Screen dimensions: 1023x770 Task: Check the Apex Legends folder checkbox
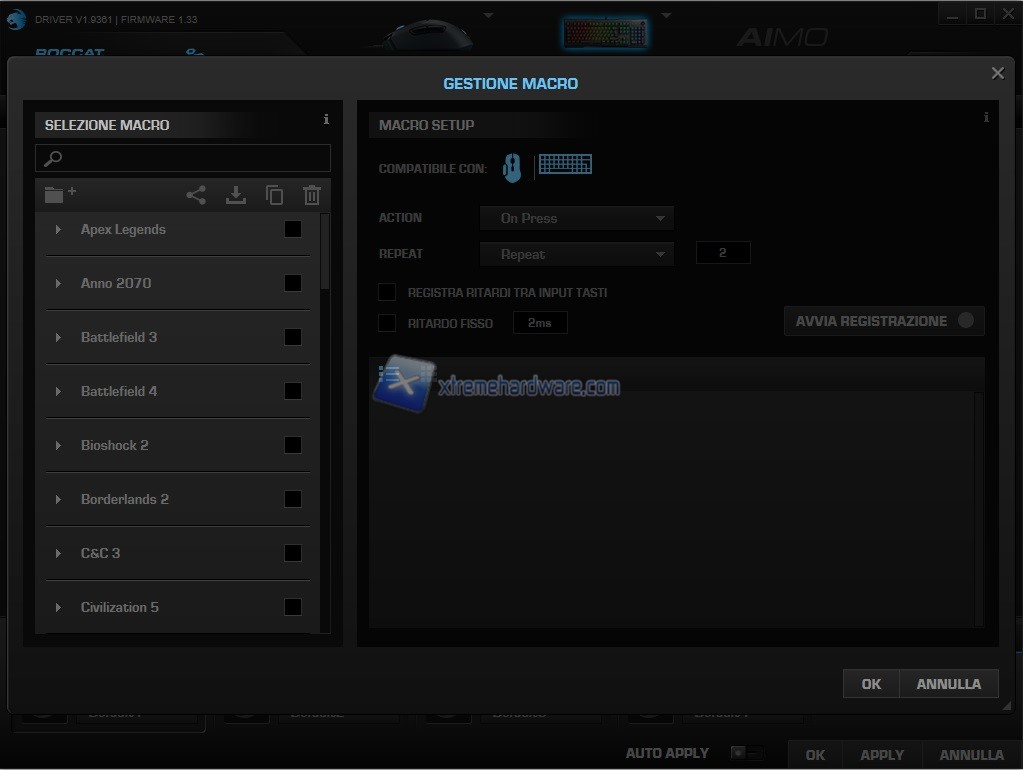point(293,229)
